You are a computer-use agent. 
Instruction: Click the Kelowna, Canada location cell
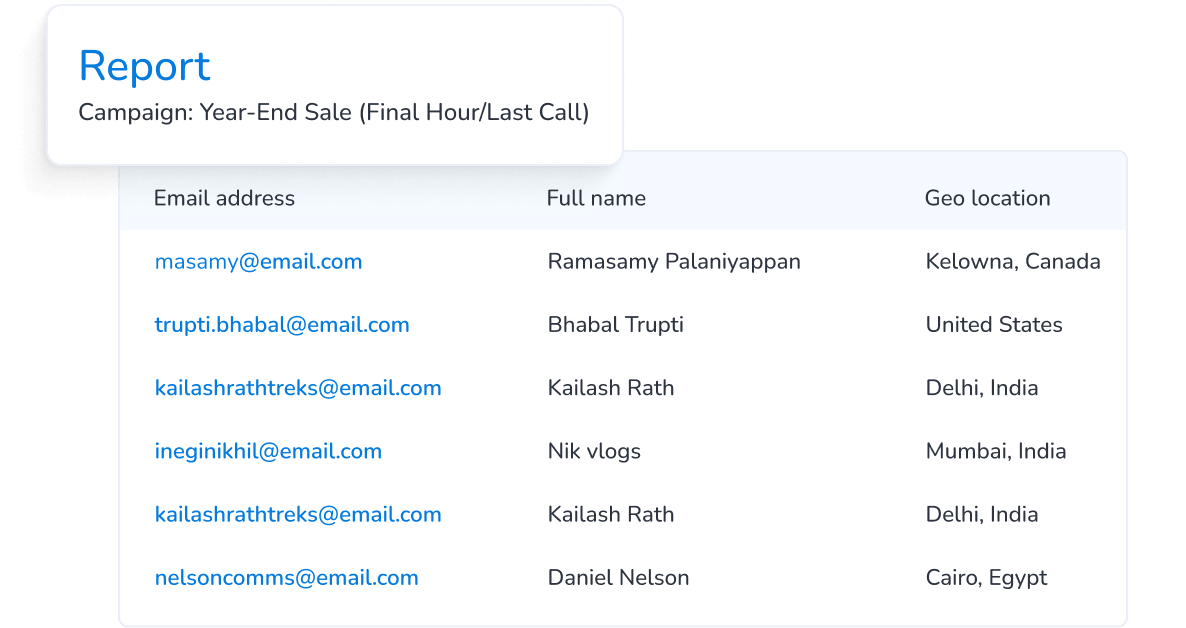1013,262
